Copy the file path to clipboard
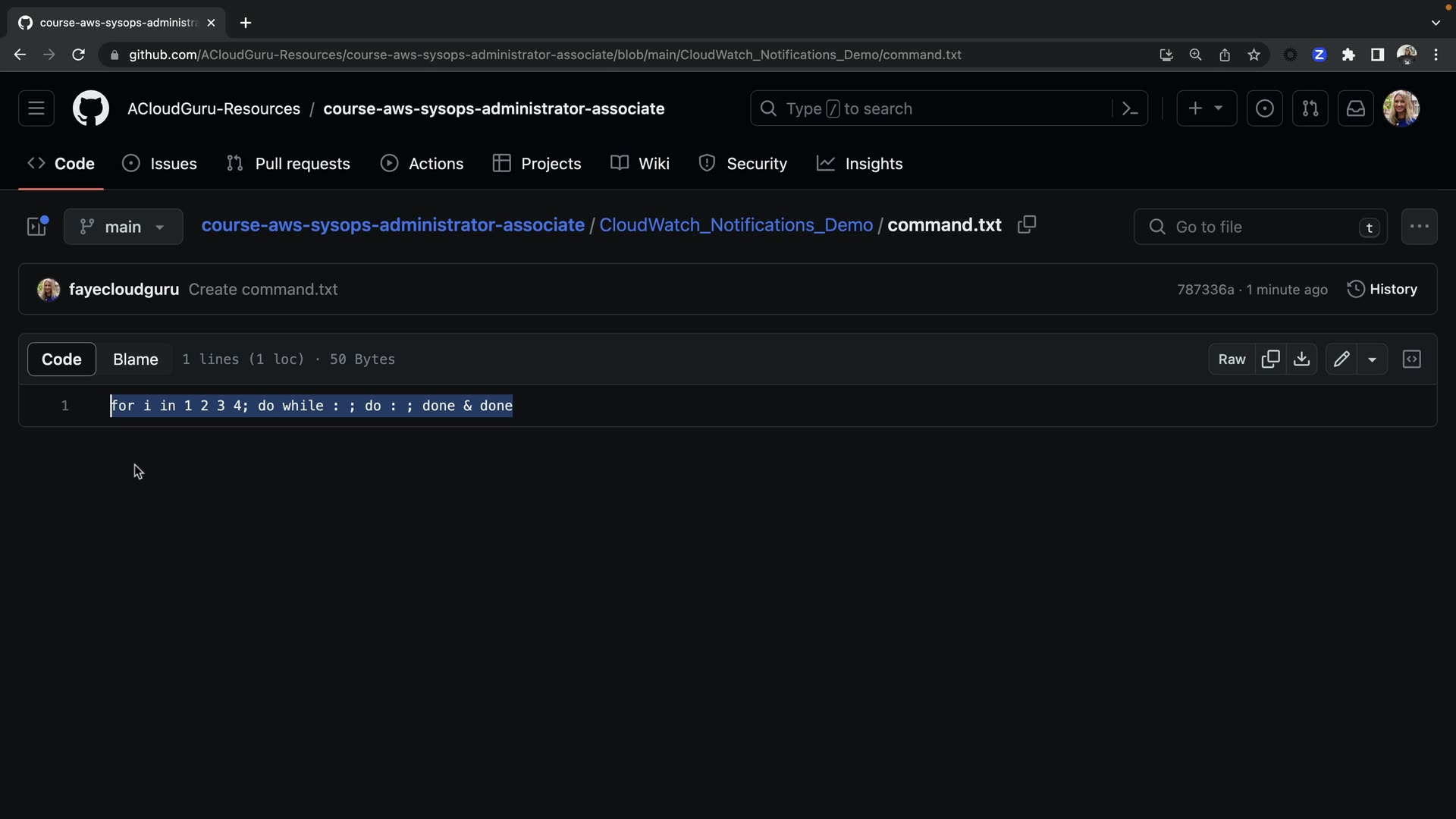 coord(1027,225)
